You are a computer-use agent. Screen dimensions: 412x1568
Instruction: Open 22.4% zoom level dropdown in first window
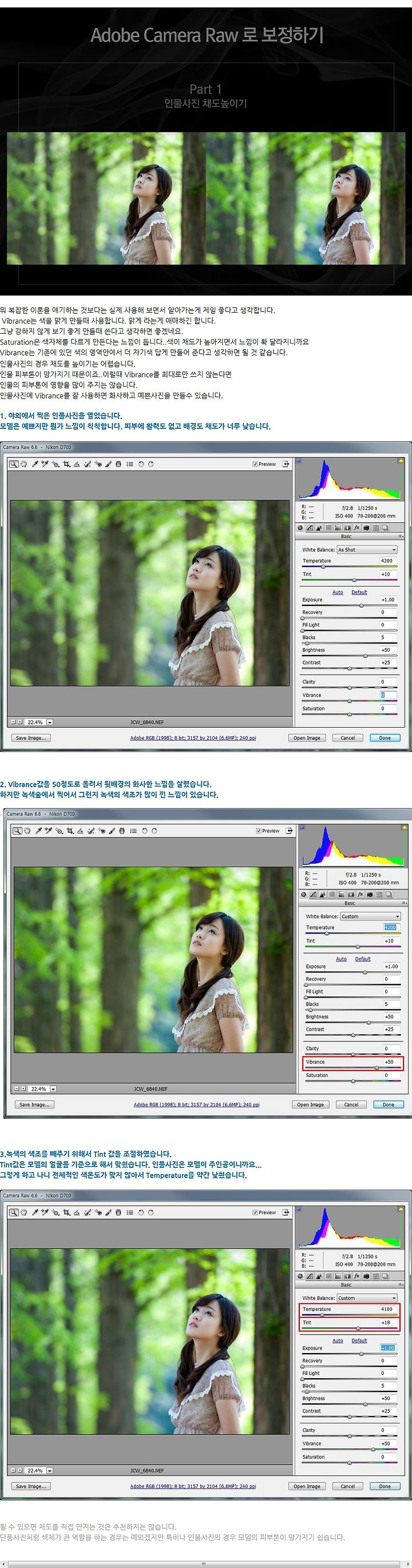pyautogui.click(x=50, y=722)
